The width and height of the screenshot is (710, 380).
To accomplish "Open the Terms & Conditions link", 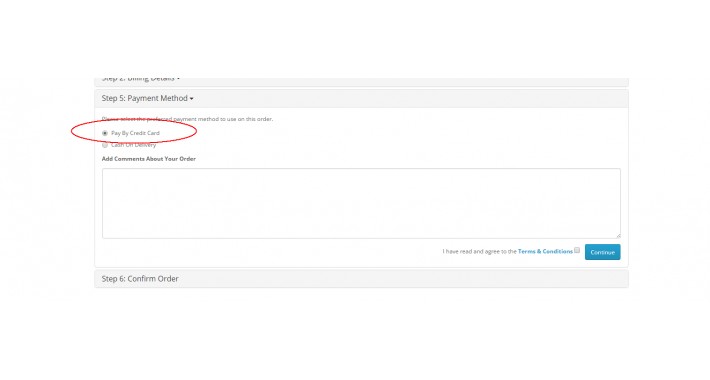I will tap(545, 251).
